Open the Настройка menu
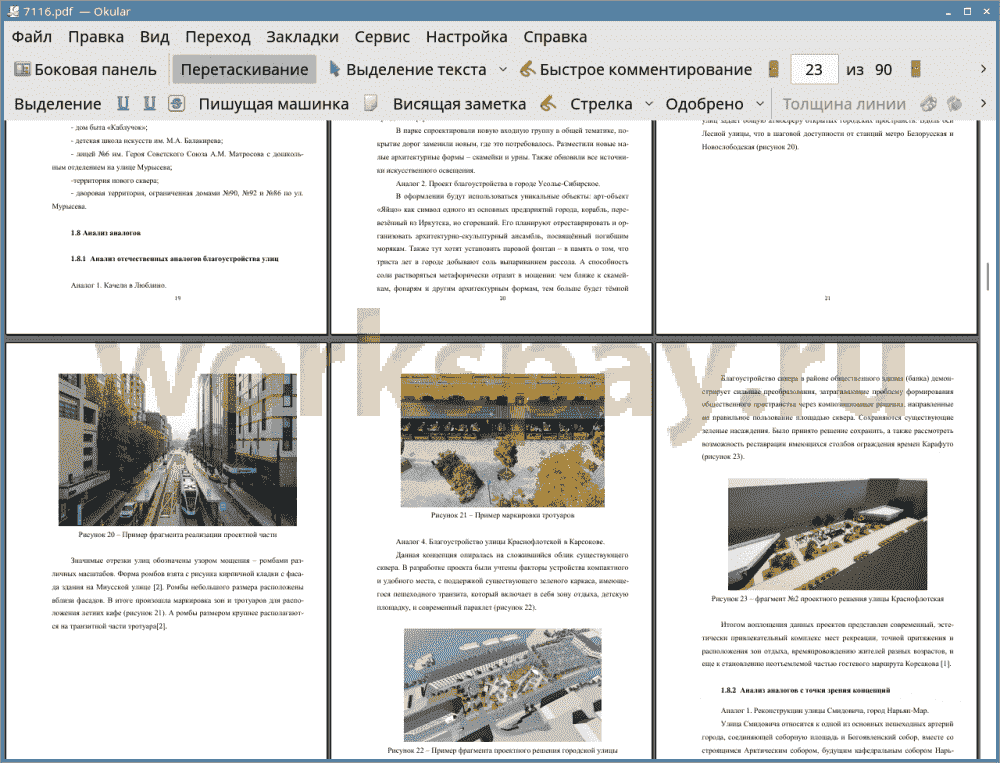The image size is (1000, 763). 466,37
